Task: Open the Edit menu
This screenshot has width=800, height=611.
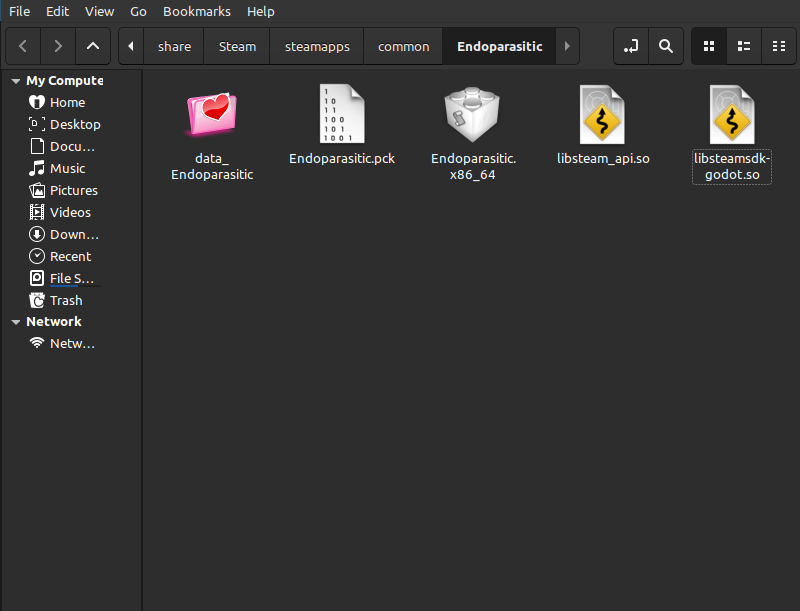Action: click(57, 11)
